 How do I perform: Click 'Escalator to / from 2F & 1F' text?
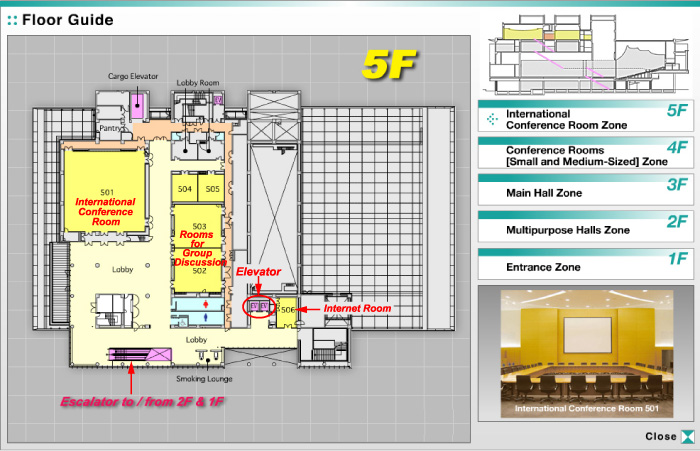[x=142, y=401]
